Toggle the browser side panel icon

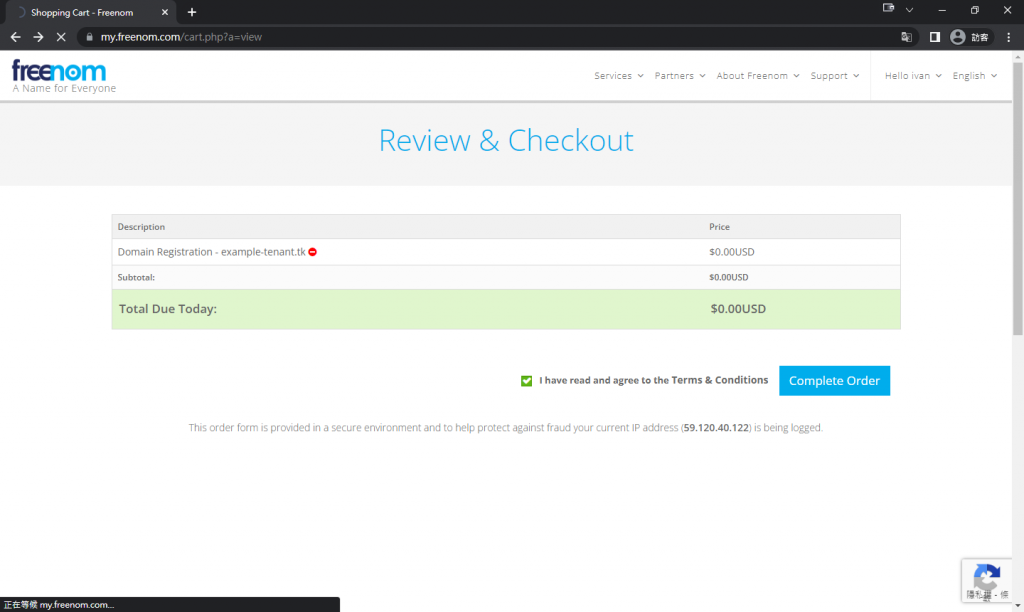pos(935,37)
